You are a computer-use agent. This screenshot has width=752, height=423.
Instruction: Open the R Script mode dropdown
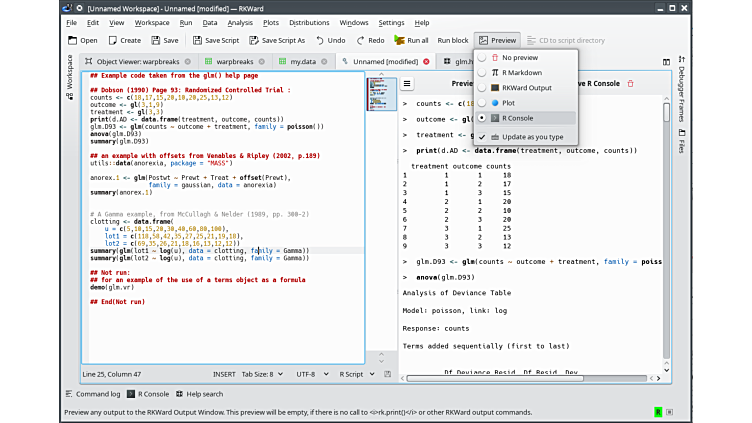[354, 374]
